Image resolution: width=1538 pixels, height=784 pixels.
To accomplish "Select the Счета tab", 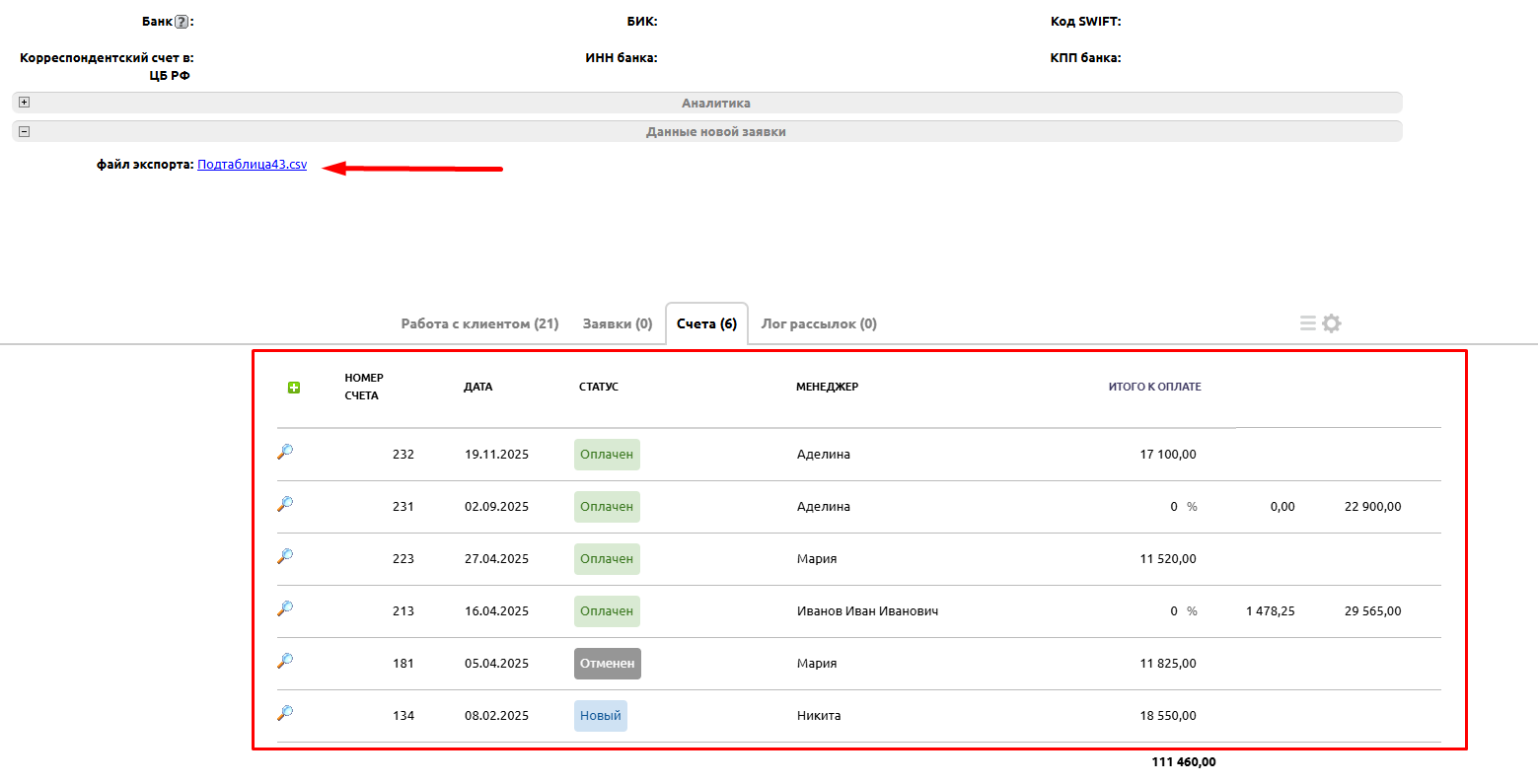I will tap(706, 323).
